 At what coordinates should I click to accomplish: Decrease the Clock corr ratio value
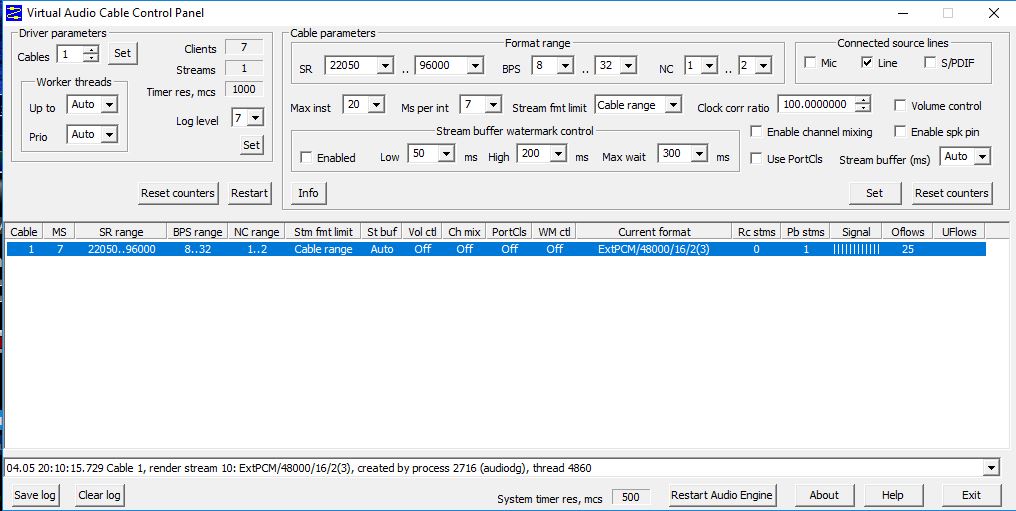tap(862, 108)
